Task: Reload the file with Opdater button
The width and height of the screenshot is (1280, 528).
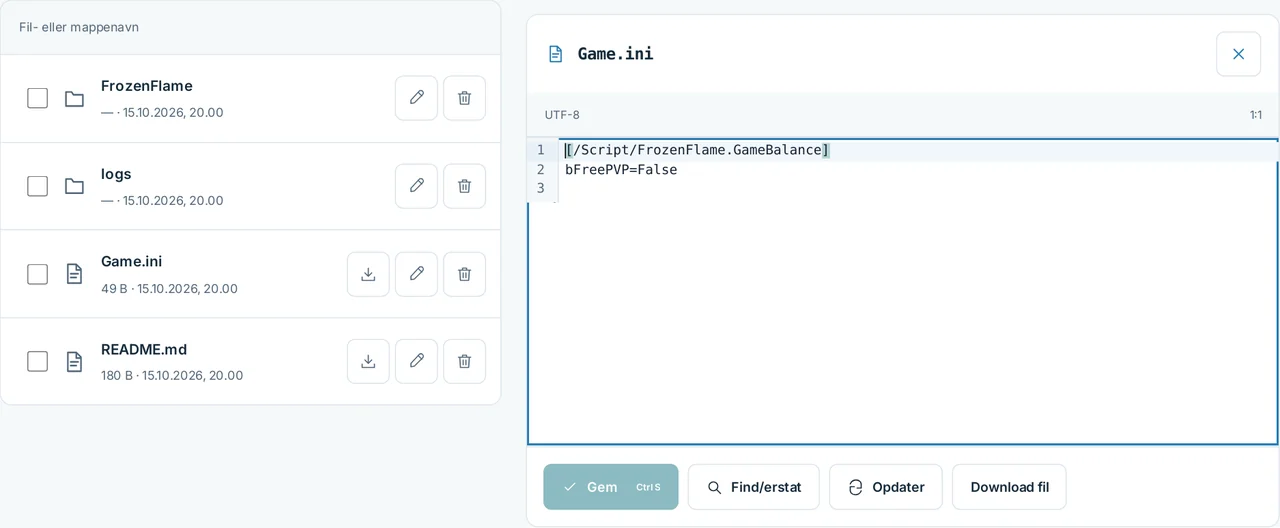Action: [886, 487]
